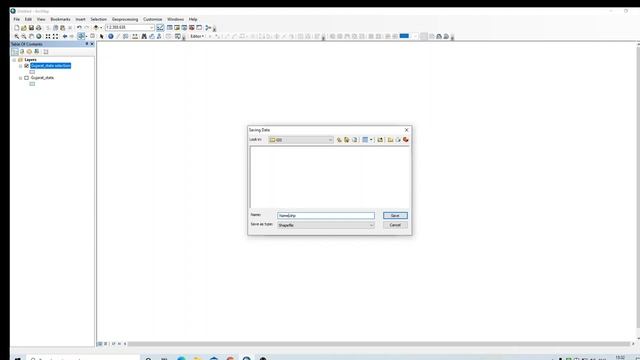
Task: Click the Name text field
Action: pyautogui.click(x=326, y=216)
